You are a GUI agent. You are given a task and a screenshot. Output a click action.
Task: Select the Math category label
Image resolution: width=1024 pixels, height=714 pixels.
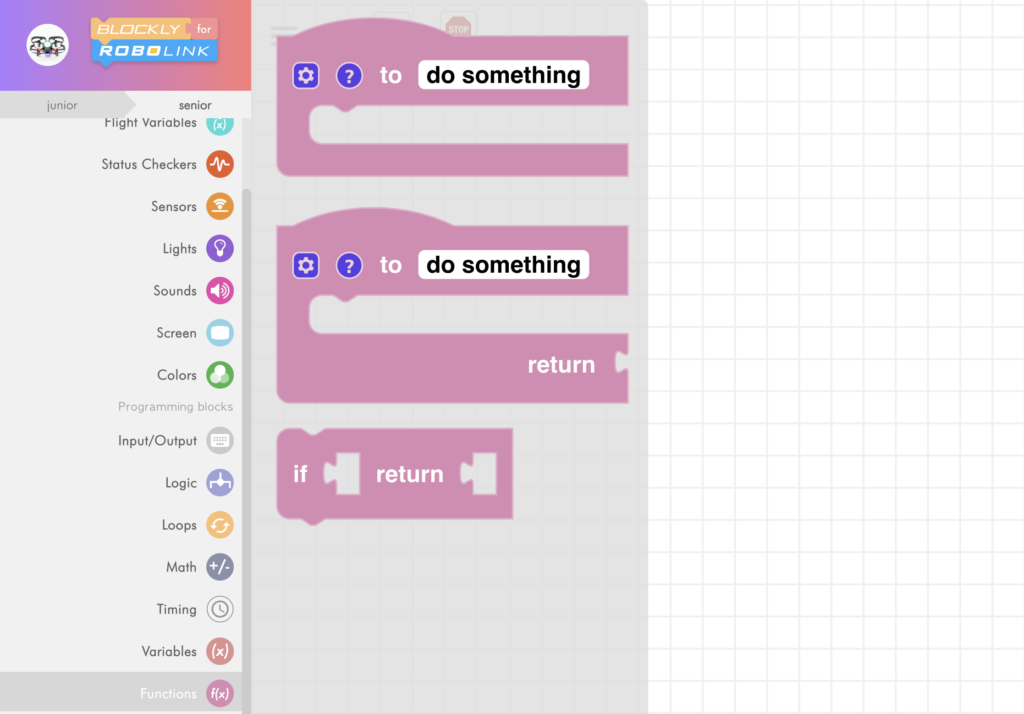coord(181,567)
